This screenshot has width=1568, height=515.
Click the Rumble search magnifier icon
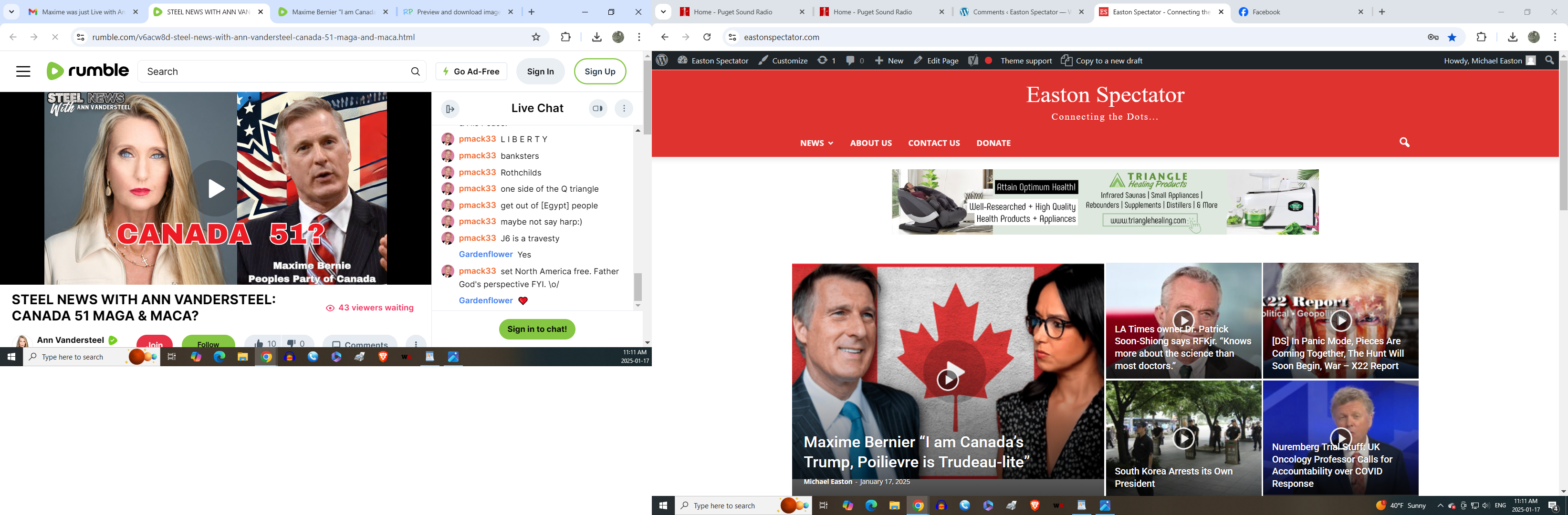415,72
